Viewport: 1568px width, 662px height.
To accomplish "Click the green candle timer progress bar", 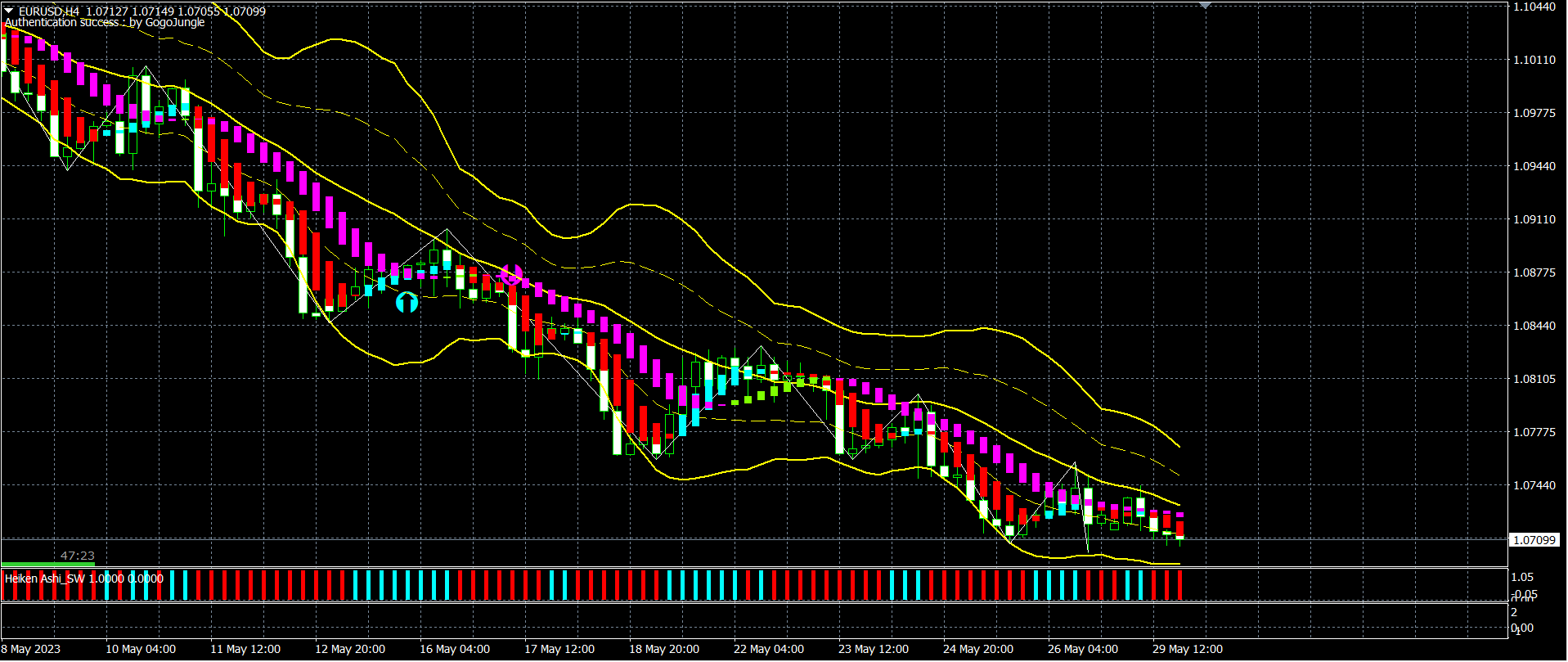I will 47,564.
